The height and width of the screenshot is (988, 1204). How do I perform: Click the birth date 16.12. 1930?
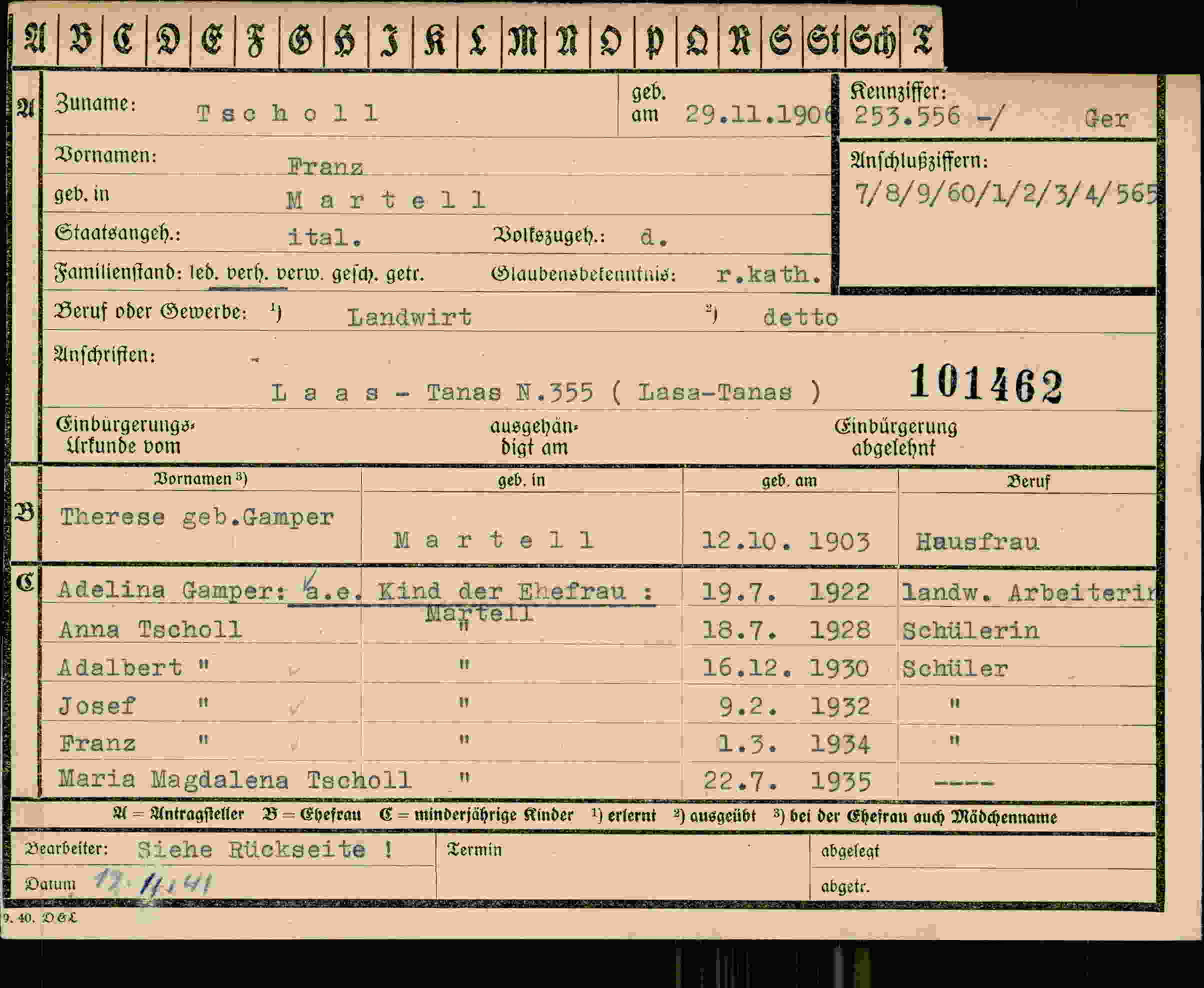coord(786,668)
